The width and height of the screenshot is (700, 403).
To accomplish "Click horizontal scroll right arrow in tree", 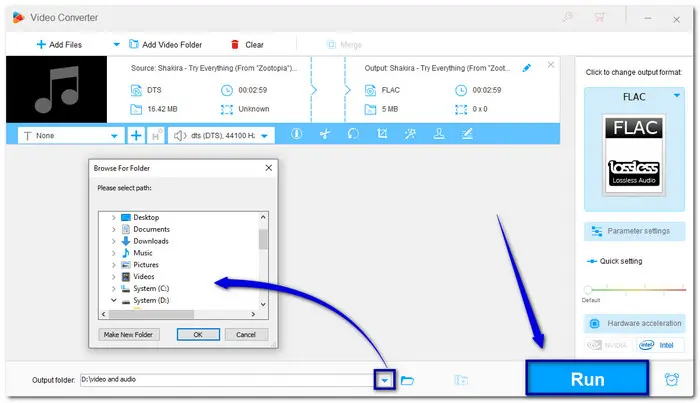I will pyautogui.click(x=253, y=314).
